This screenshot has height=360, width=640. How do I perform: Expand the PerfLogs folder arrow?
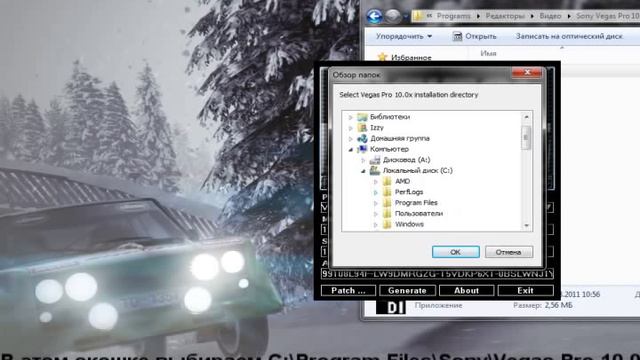[x=376, y=192]
